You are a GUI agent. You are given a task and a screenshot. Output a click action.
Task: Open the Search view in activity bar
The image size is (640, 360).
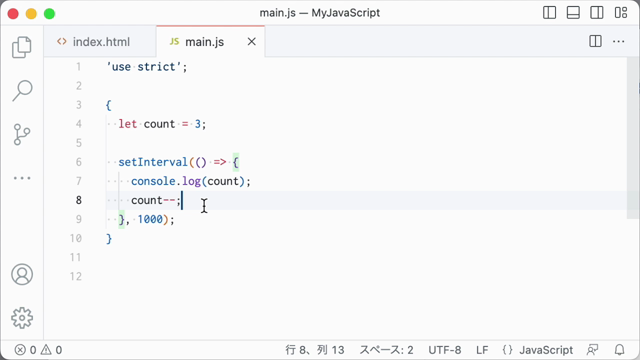click(22, 90)
